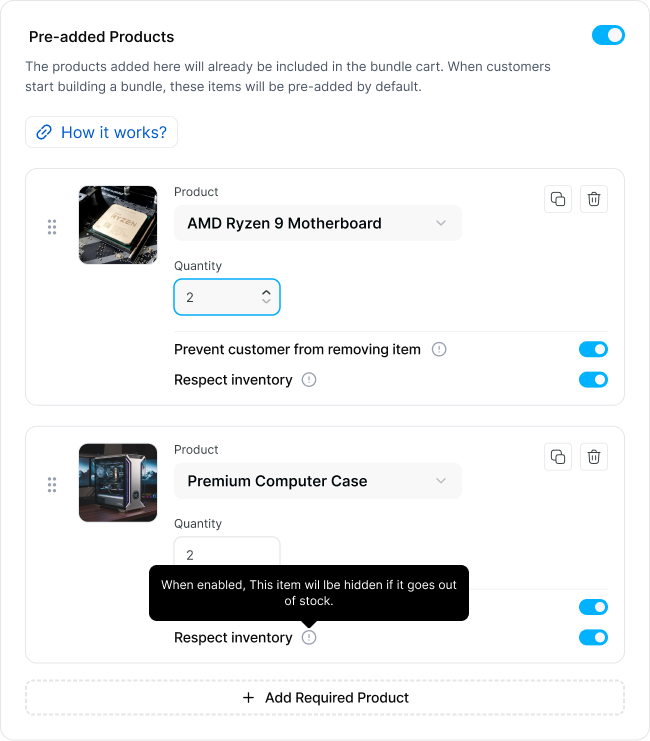
Task: Click drag handle of Premium Computer Case
Action: (x=52, y=485)
